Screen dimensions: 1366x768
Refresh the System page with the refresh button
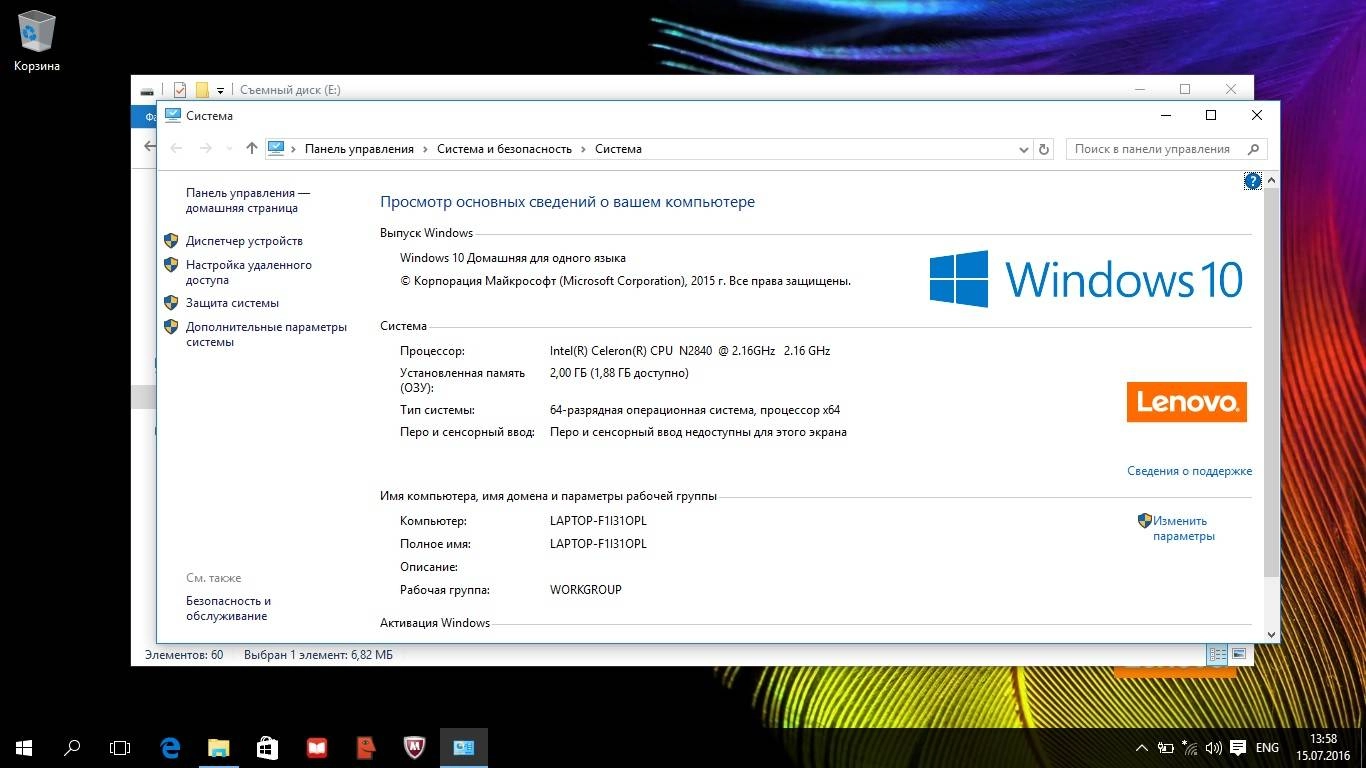click(x=1044, y=149)
